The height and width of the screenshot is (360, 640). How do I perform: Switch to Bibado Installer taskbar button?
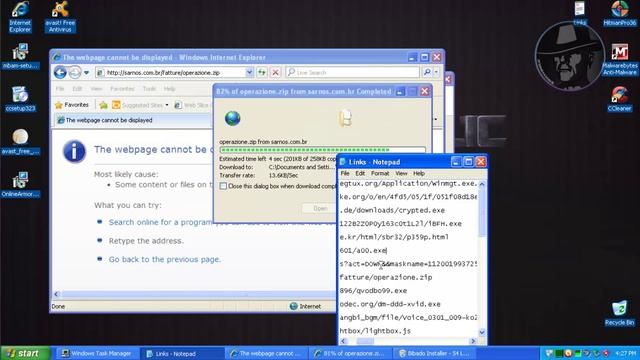pos(434,353)
